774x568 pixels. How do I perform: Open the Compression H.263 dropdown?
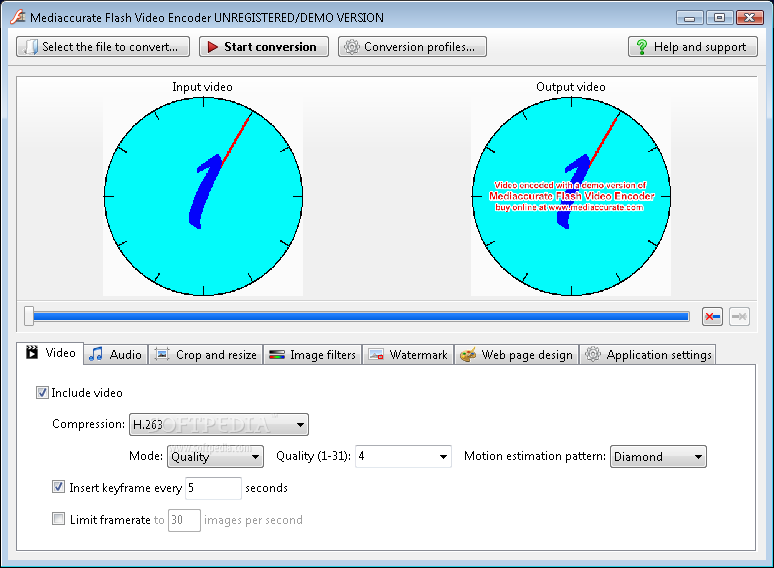pyautogui.click(x=219, y=424)
